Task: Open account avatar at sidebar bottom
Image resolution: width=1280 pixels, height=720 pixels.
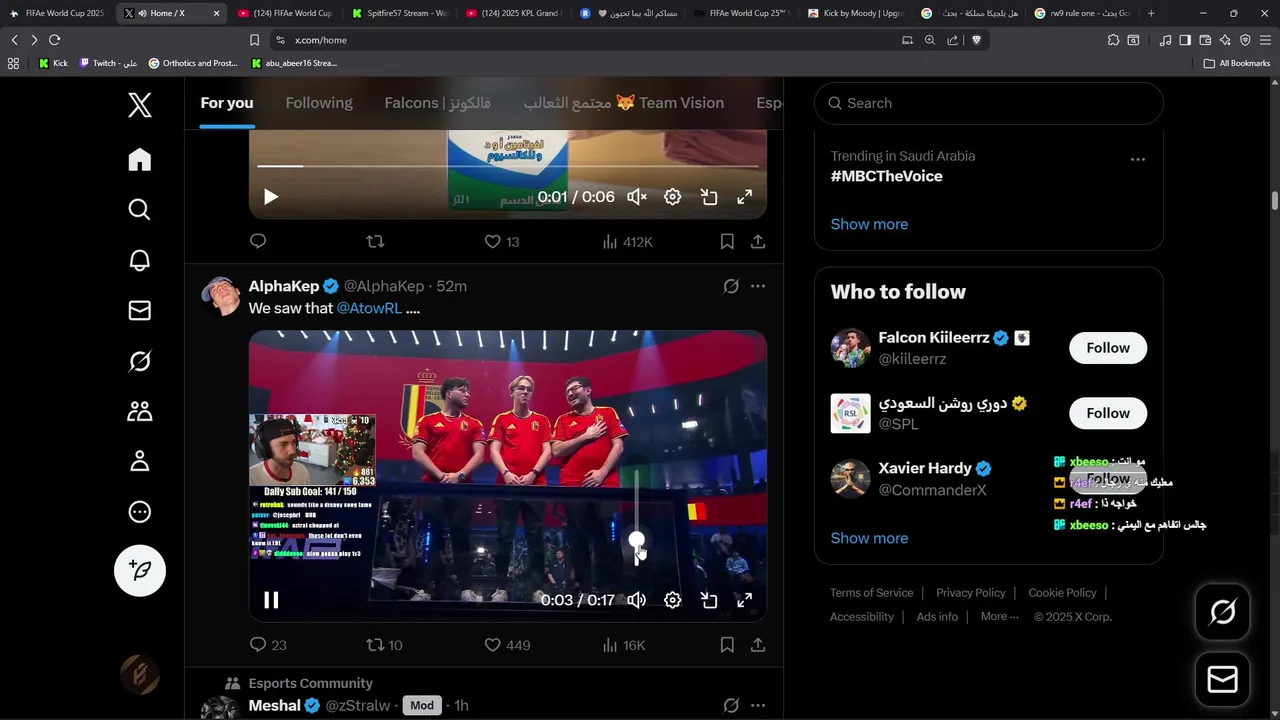Action: [x=140, y=675]
